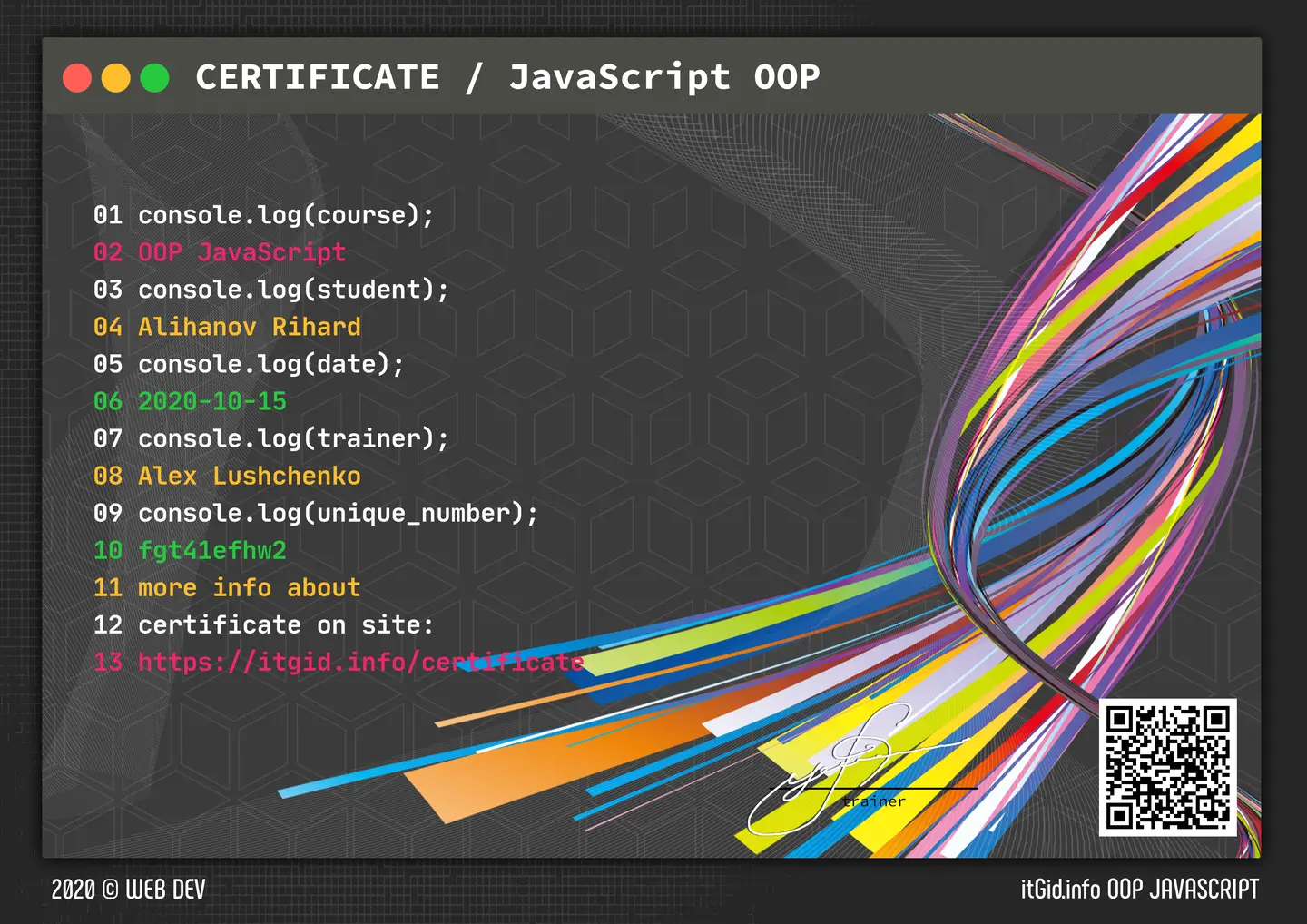The width and height of the screenshot is (1307, 924).
Task: Click the red traffic-light window control
Action: (x=76, y=78)
